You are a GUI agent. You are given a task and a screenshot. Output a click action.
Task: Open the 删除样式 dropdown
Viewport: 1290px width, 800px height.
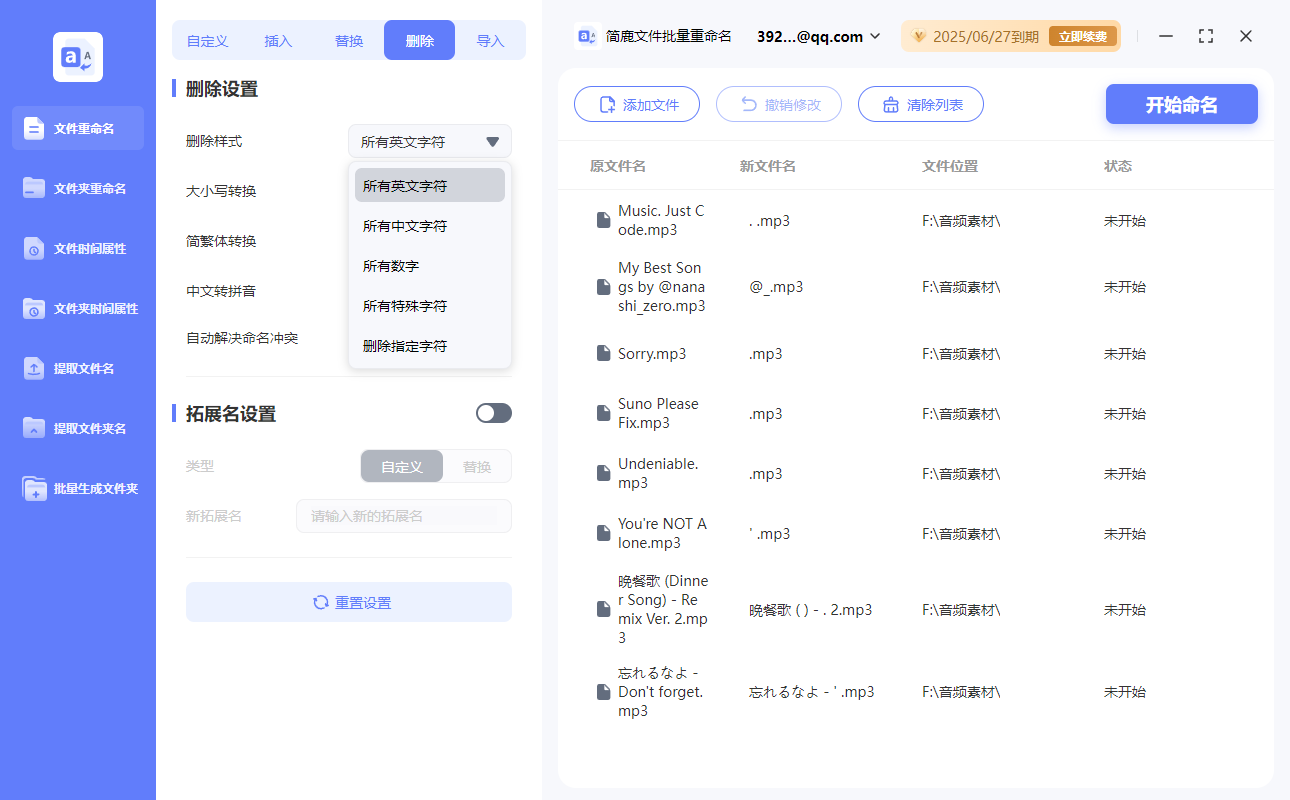click(429, 141)
